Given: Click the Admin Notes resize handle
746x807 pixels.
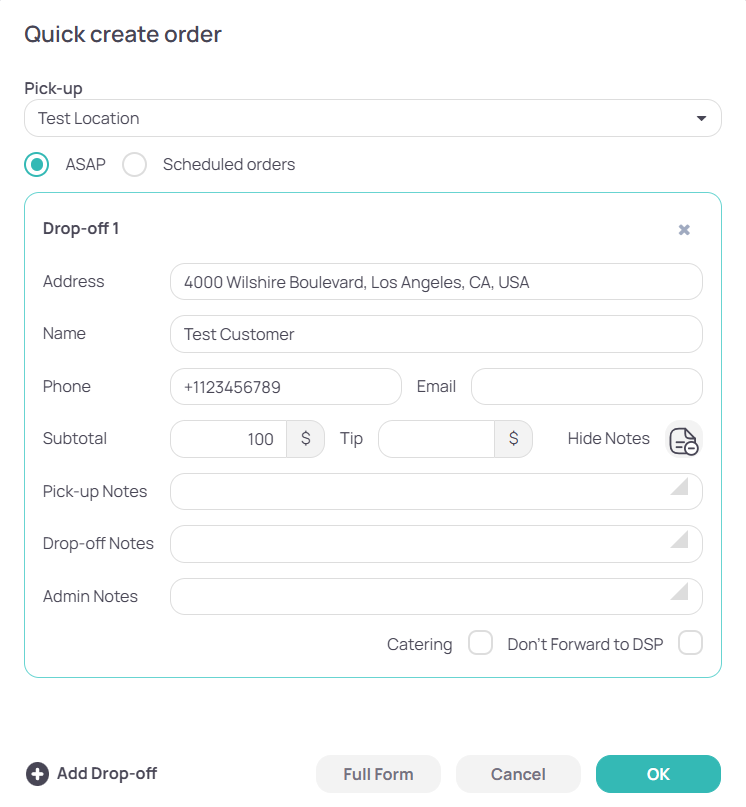Looking at the screenshot, I should (x=681, y=592).
